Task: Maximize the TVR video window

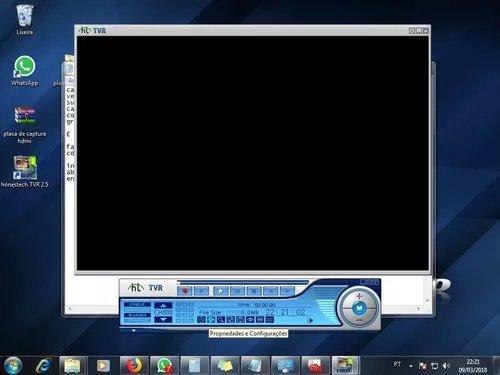Action: 419,31
